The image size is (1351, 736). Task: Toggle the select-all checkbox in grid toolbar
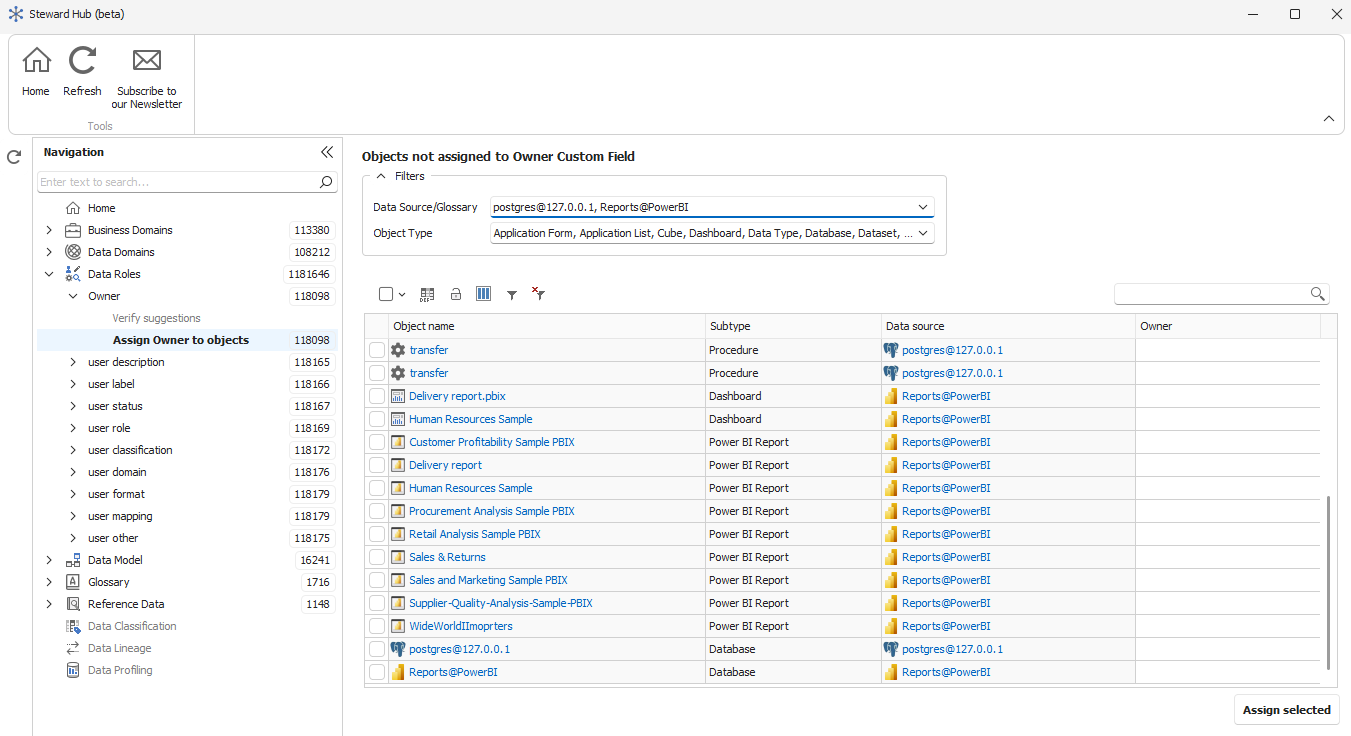tap(386, 294)
